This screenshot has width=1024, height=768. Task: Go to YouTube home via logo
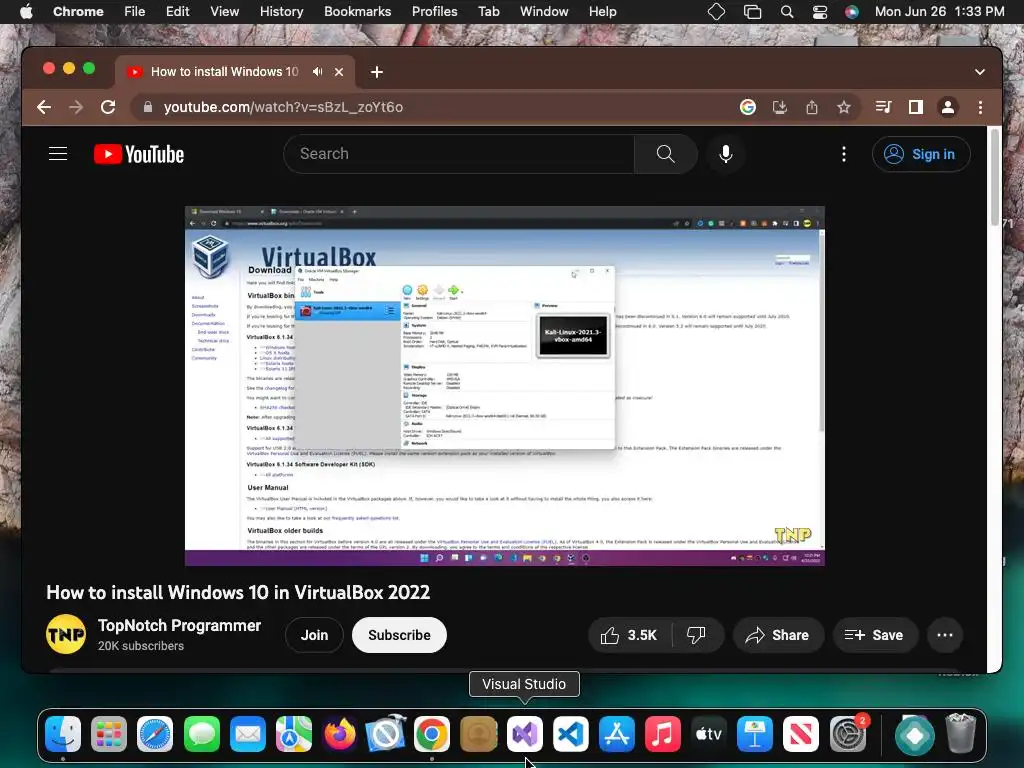tap(139, 154)
